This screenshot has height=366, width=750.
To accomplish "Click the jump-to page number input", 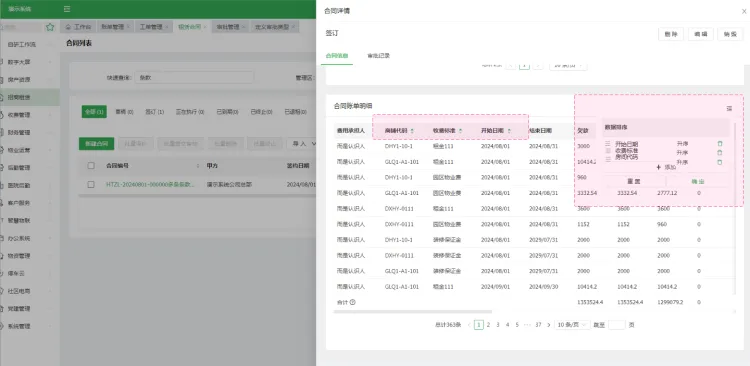I will [617, 324].
